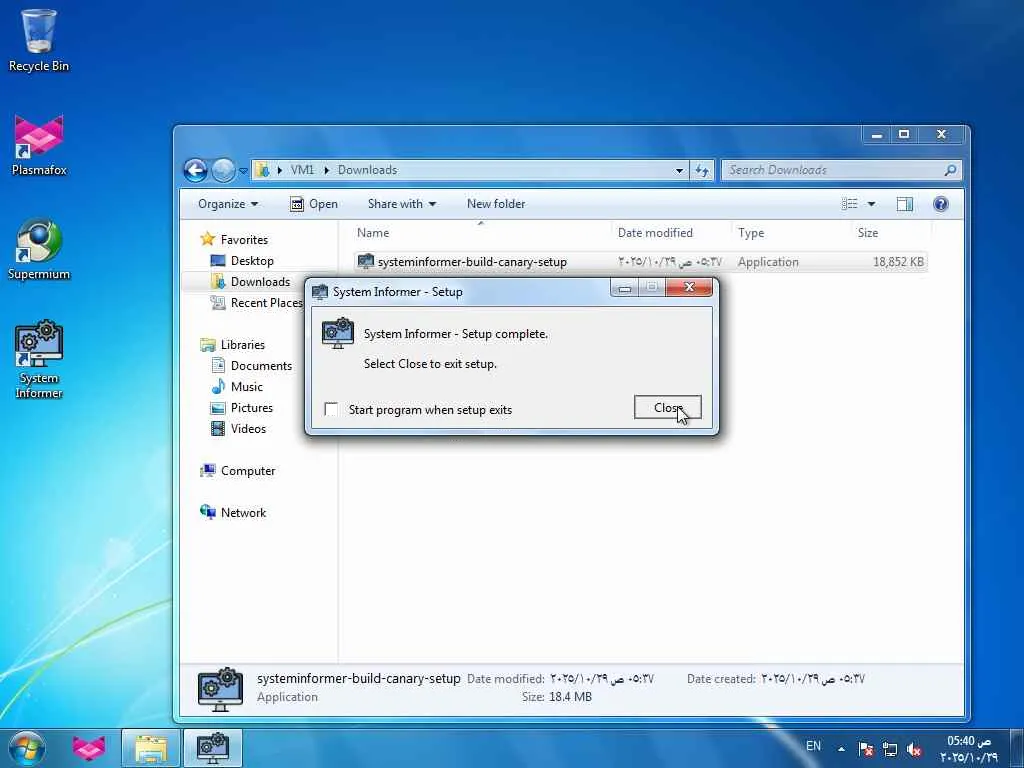Select the System Informer desktop shortcut
The width and height of the screenshot is (1024, 768).
click(39, 359)
